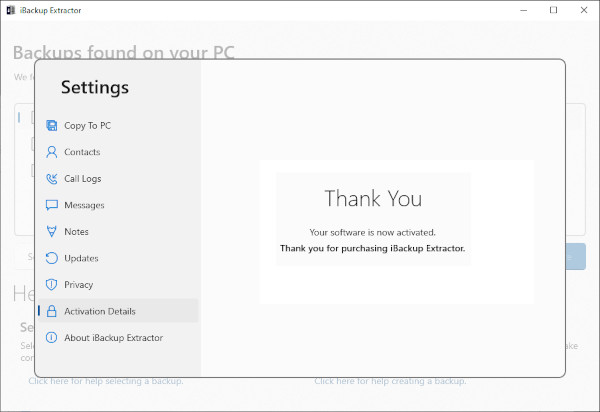Click the Call Logs phone icon
The image size is (600, 412).
point(52,179)
